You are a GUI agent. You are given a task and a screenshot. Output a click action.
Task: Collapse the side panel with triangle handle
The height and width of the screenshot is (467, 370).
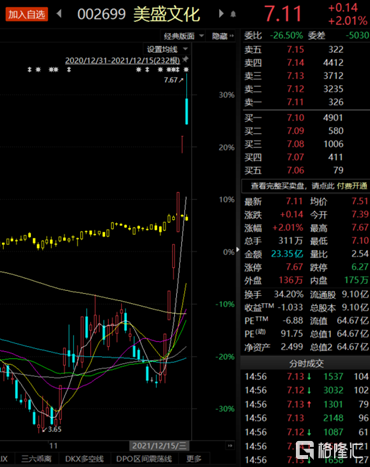tap(238, 249)
